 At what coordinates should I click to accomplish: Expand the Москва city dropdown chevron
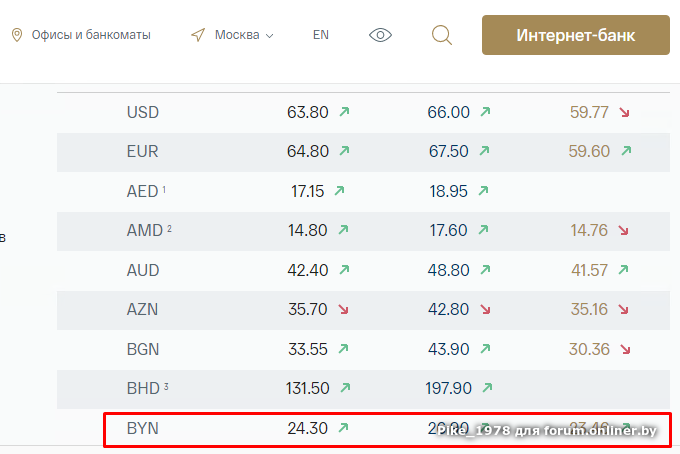tap(270, 36)
